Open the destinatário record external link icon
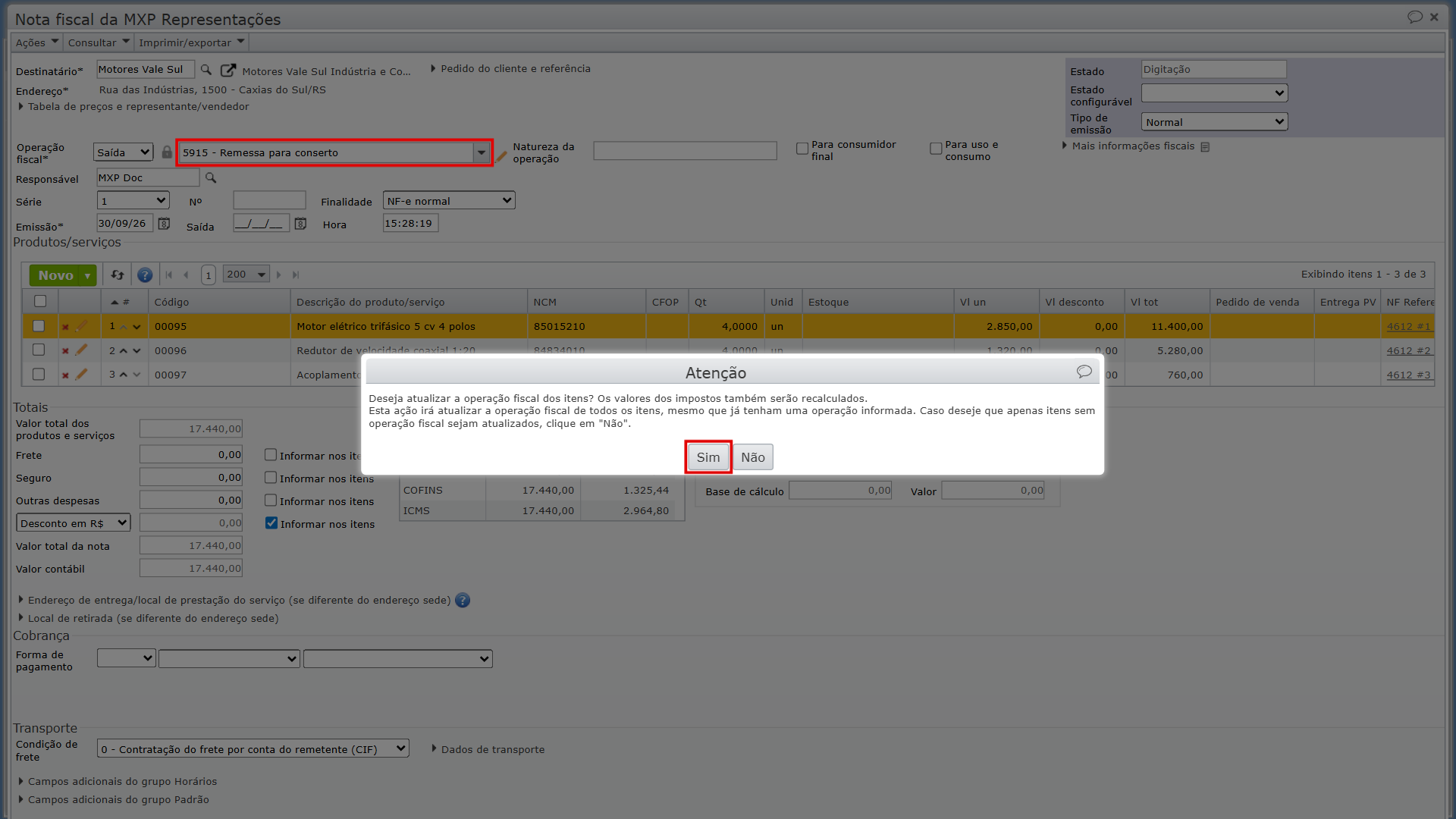 click(227, 71)
